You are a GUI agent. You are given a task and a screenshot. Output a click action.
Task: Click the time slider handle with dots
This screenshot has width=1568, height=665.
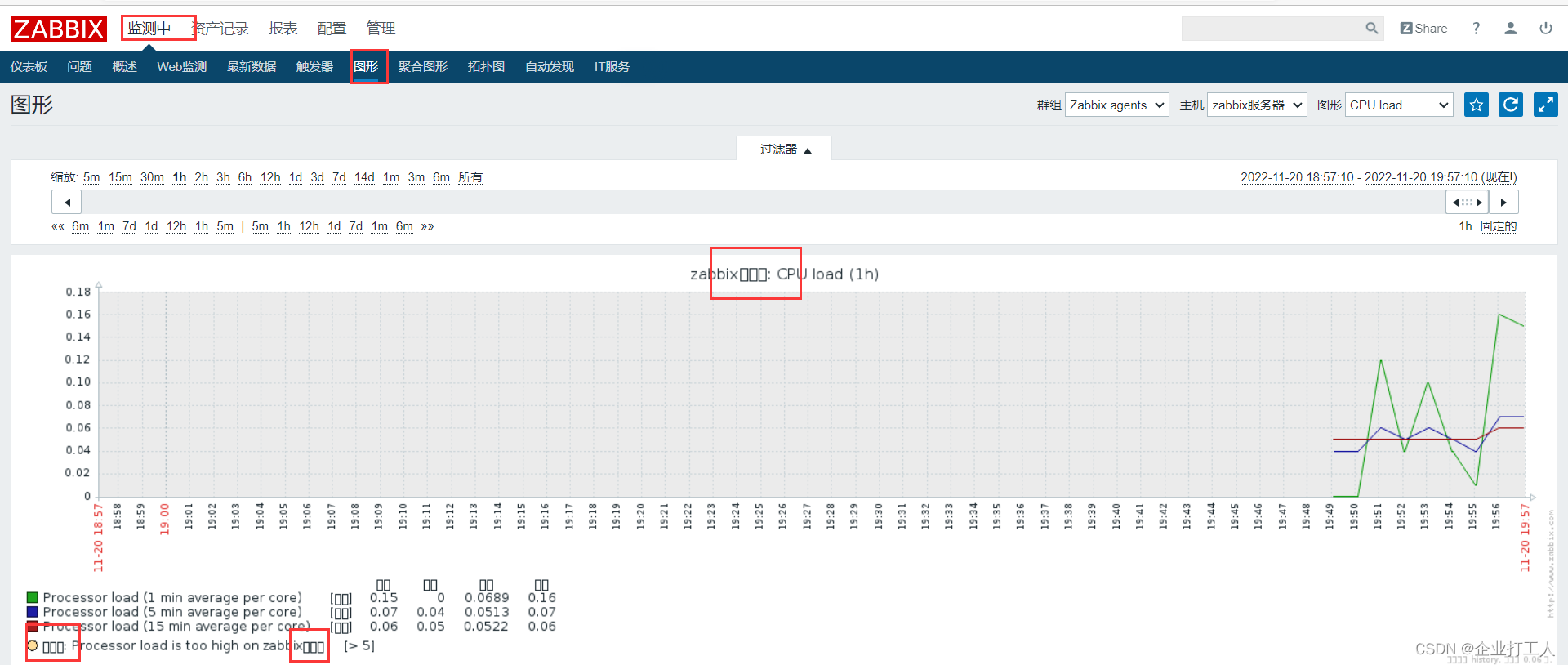[1467, 202]
